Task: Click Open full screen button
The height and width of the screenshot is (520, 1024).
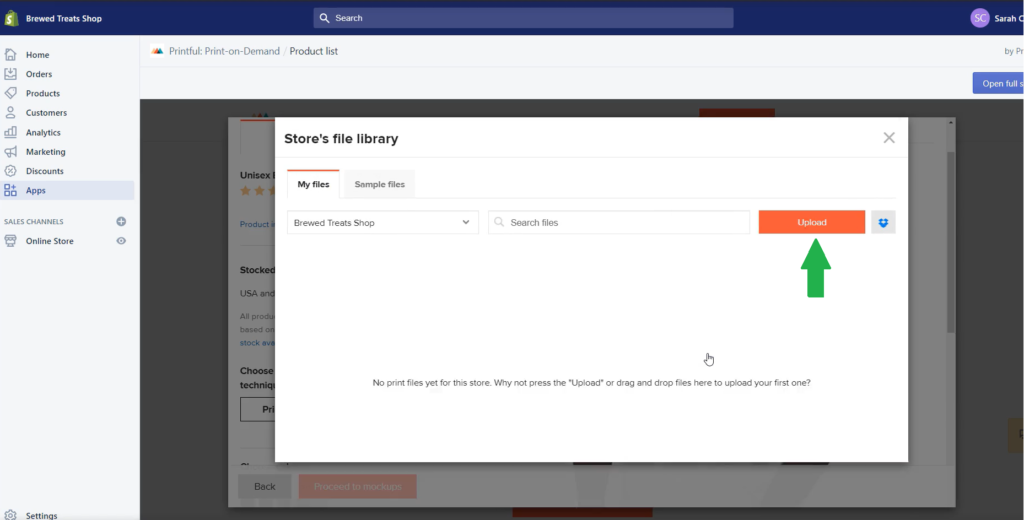Action: pos(998,84)
